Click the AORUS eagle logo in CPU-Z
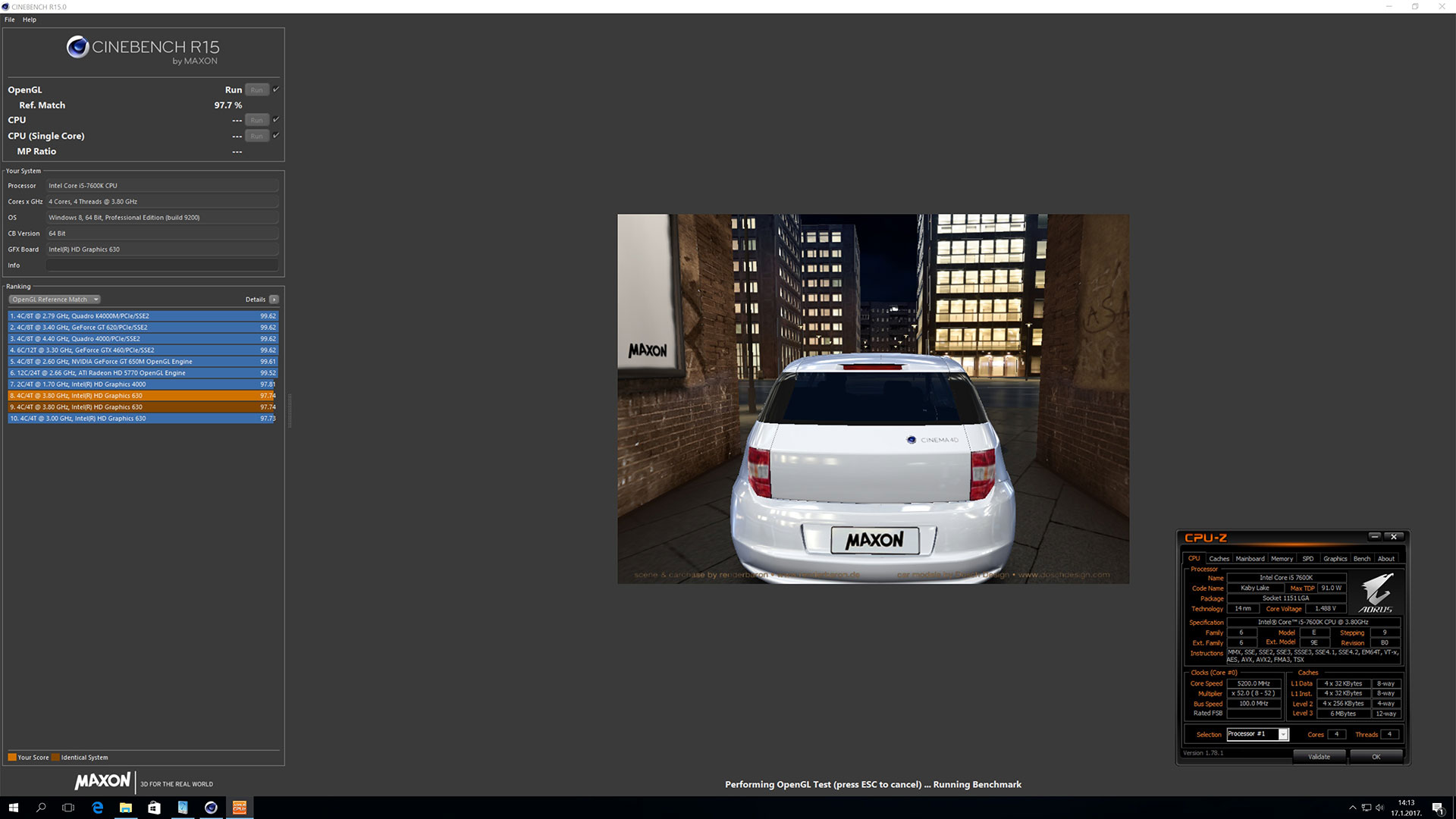This screenshot has height=819, width=1456. [x=1376, y=593]
